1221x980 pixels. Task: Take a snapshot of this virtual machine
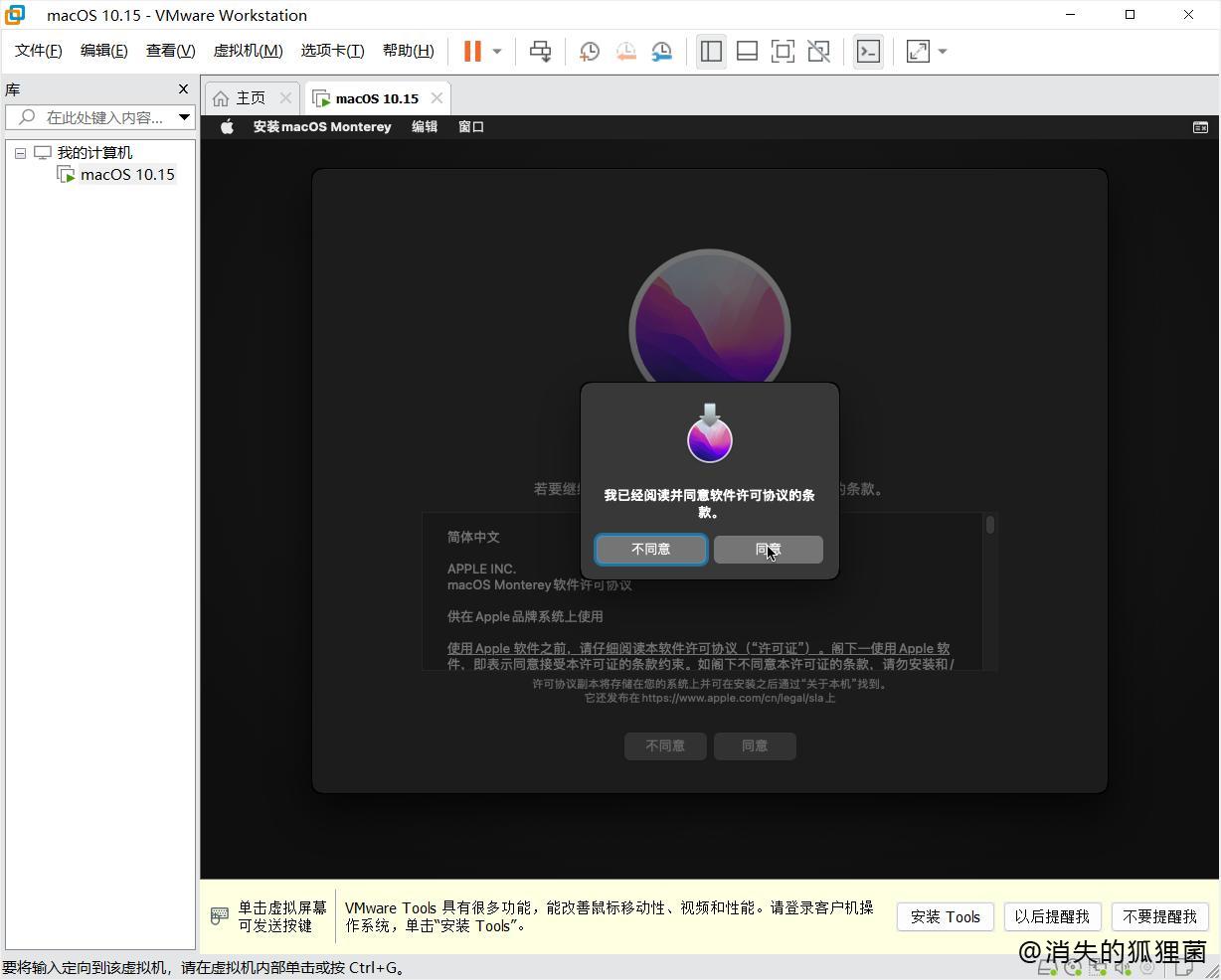(589, 52)
